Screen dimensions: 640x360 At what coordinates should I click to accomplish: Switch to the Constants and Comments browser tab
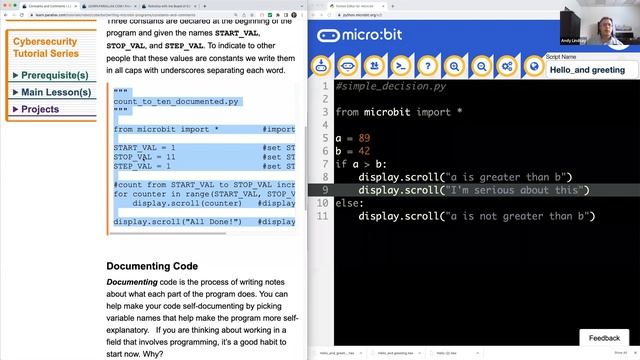coord(49,6)
